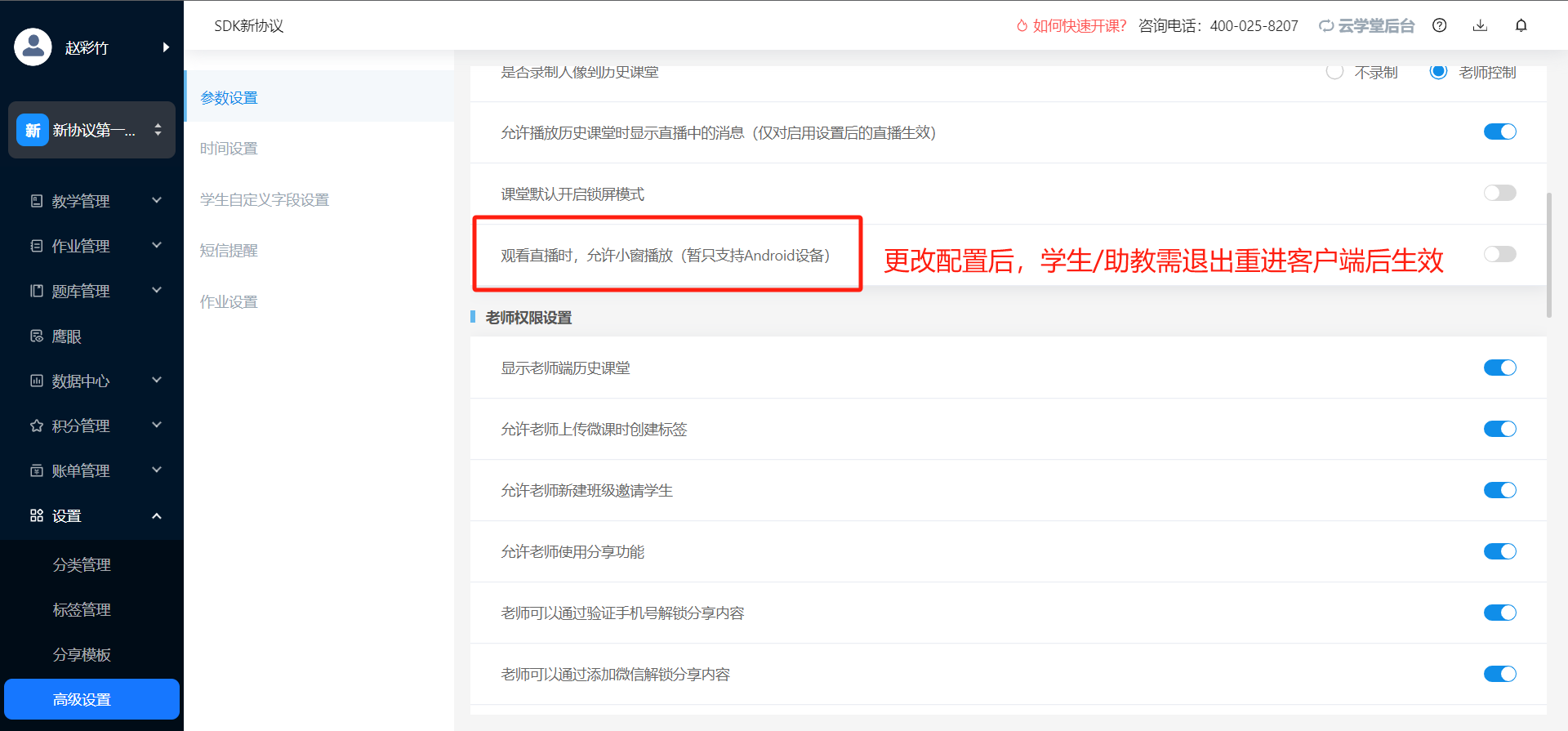
Task: Click the 课堂默认开启锁屏模式 label
Action: tap(572, 194)
